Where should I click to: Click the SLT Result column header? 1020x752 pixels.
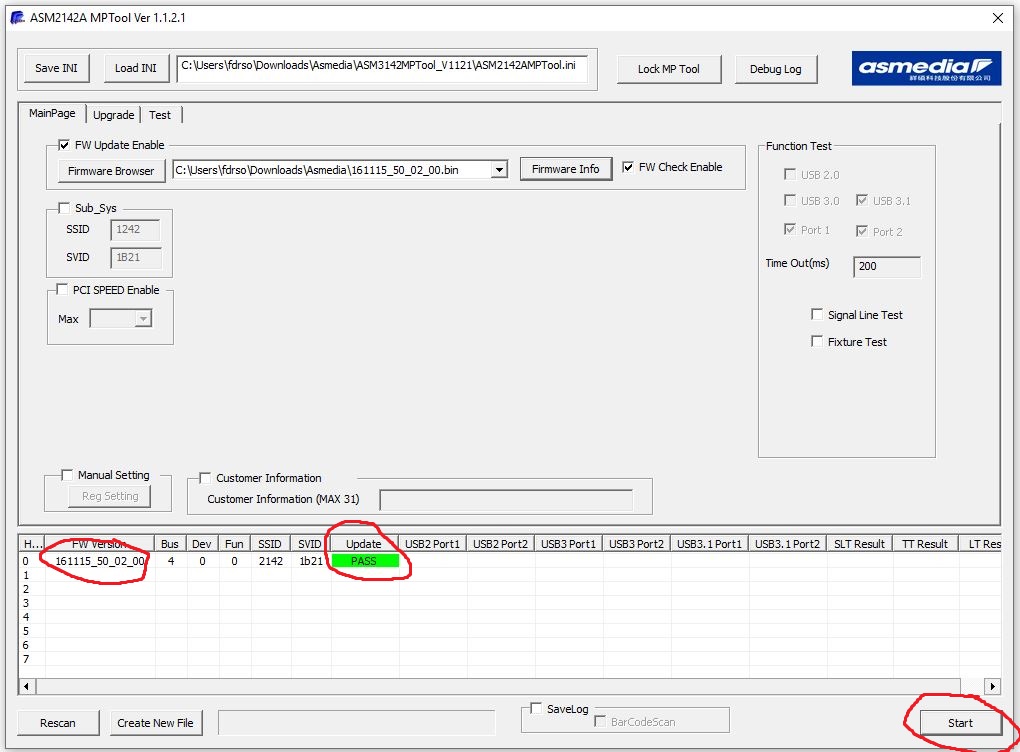[x=859, y=544]
